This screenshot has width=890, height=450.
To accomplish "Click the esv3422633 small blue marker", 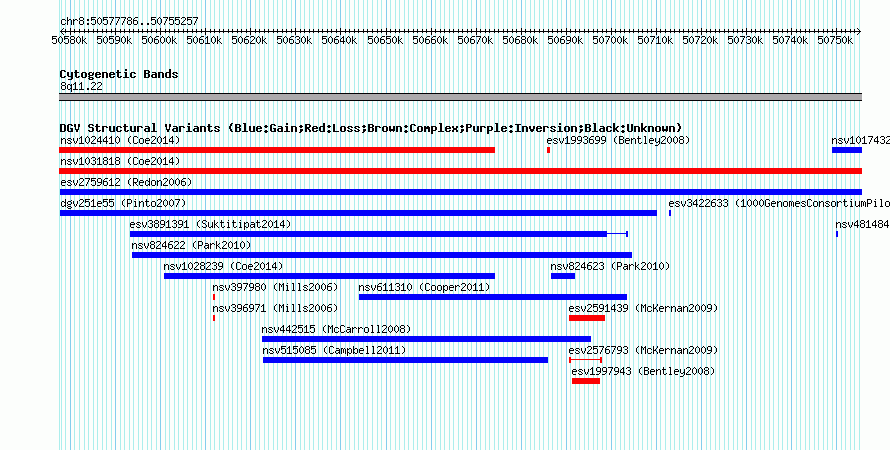I will [x=670, y=213].
